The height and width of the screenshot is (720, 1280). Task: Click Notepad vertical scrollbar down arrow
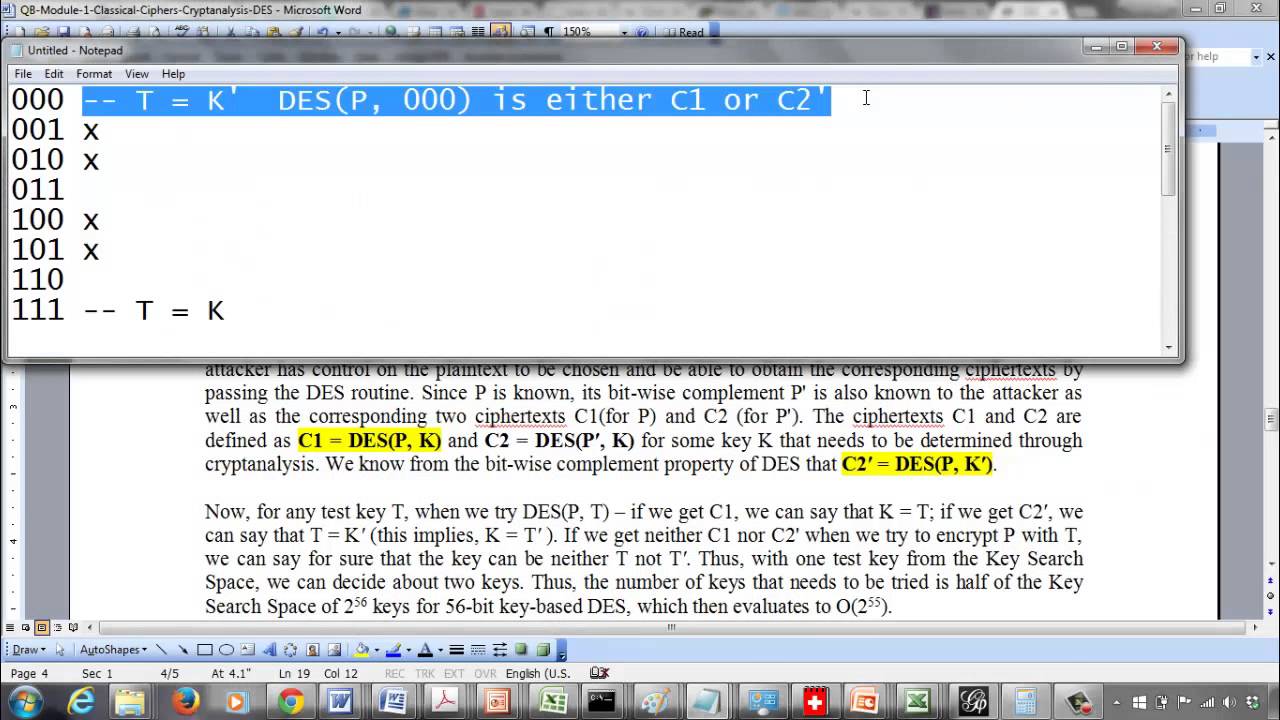[1167, 346]
